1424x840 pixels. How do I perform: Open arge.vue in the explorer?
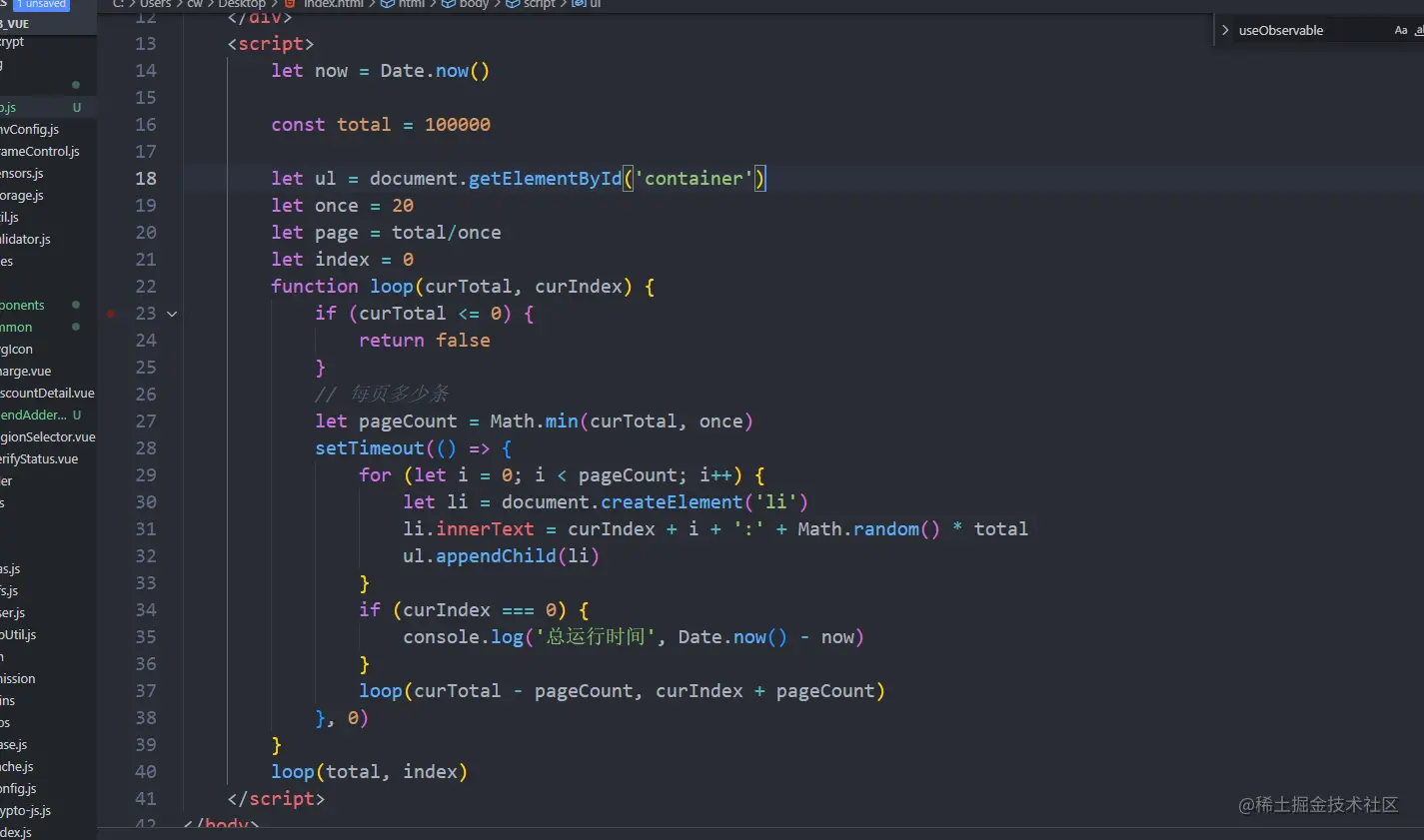point(26,371)
